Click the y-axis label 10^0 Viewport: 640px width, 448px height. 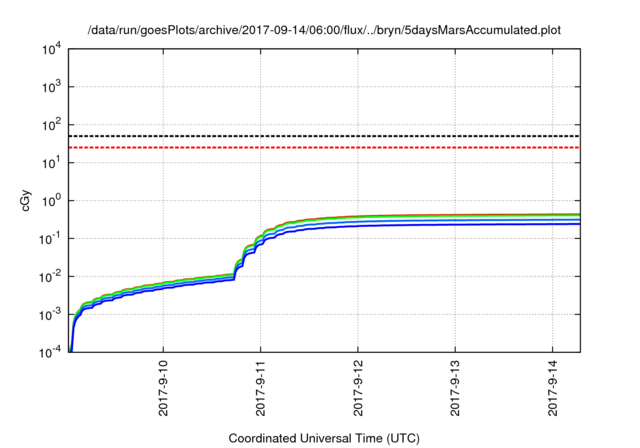click(51, 201)
